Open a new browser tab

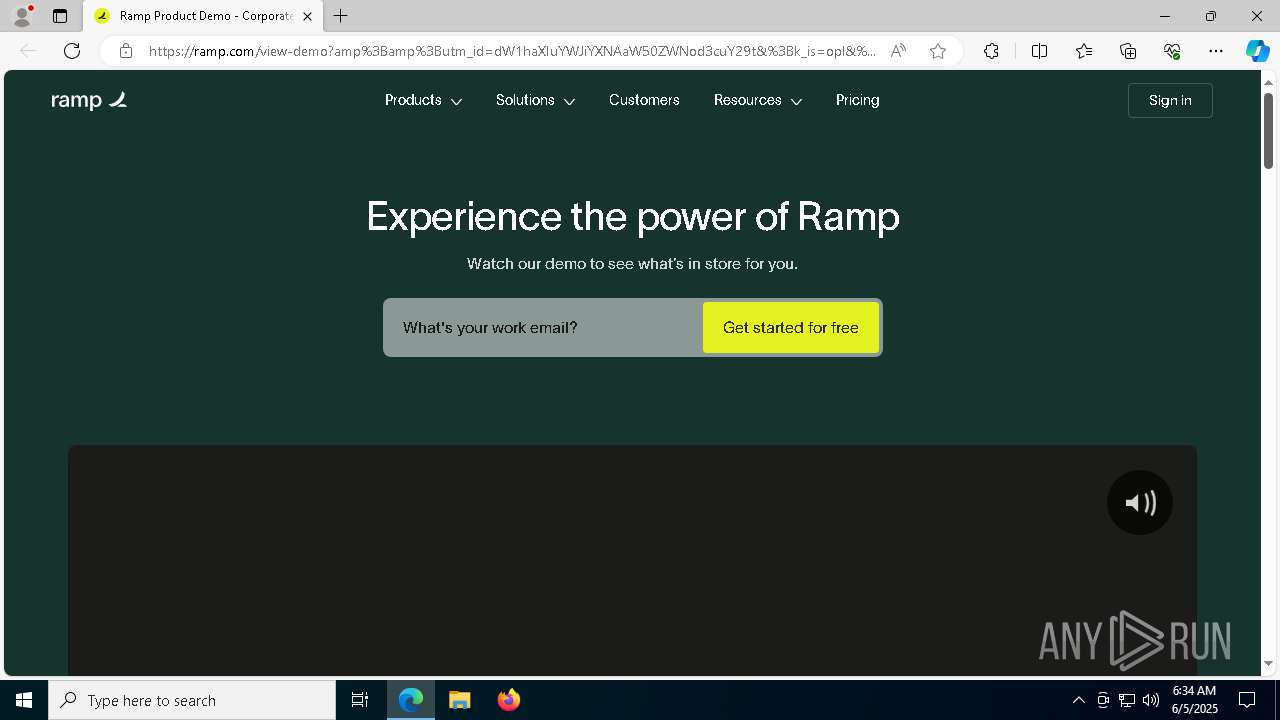coord(341,16)
